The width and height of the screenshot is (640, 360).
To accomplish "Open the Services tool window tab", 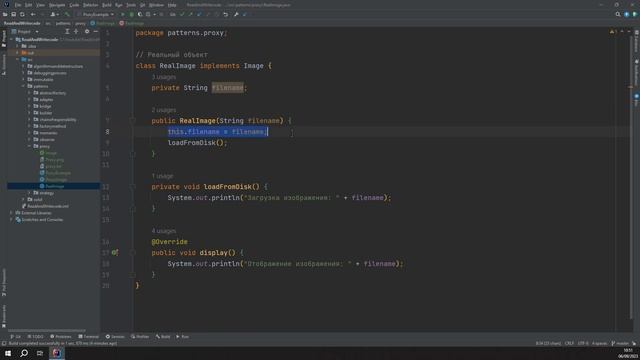I will click(x=115, y=337).
